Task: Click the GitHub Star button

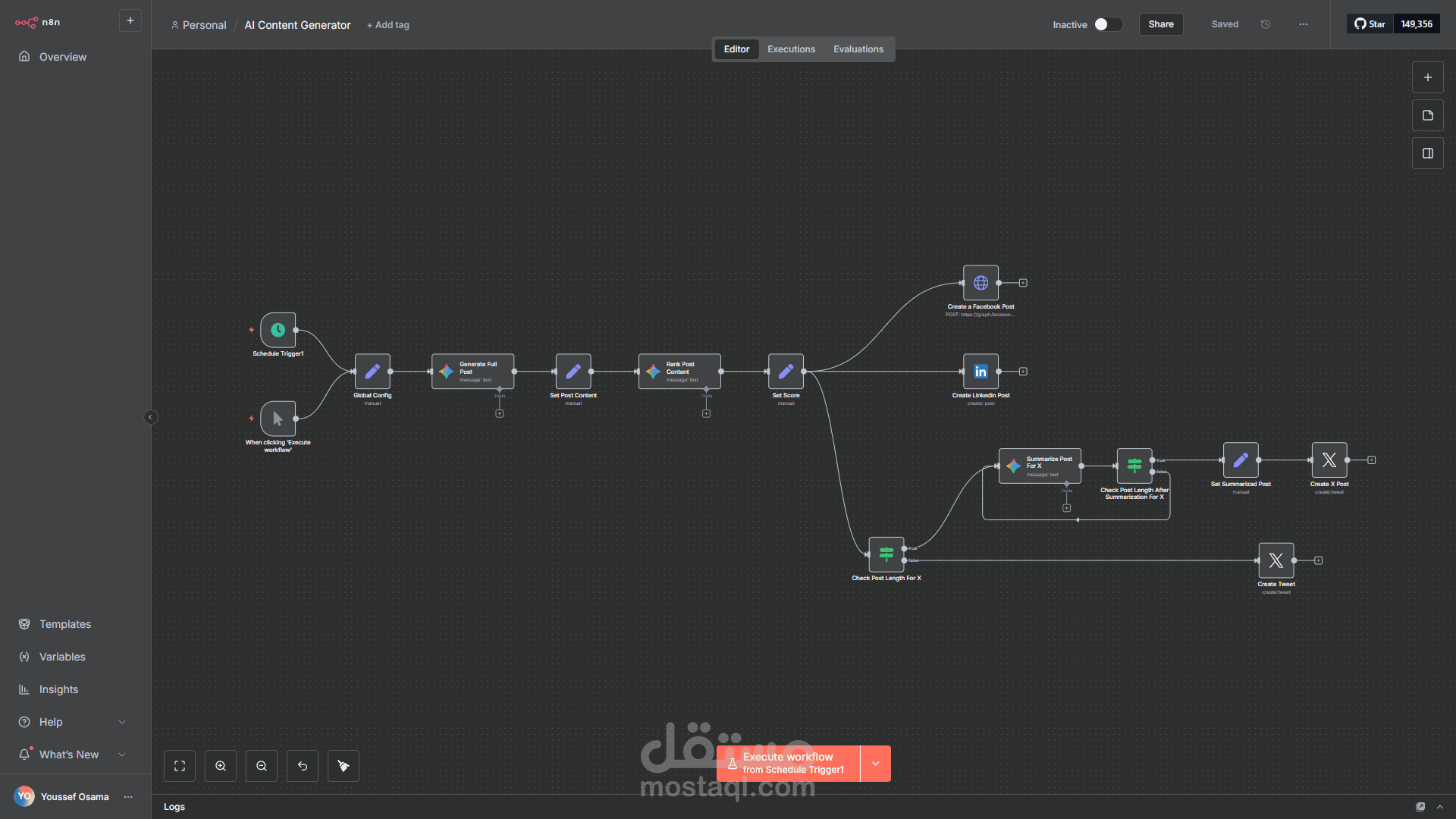Action: (x=1370, y=24)
